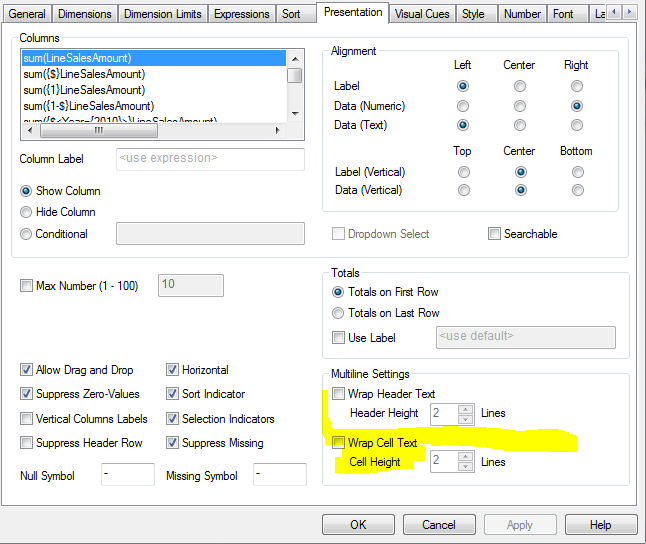Viewport: 646px width, 544px height.
Task: Increase Header Height lines with up arrow
Action: (x=466, y=409)
